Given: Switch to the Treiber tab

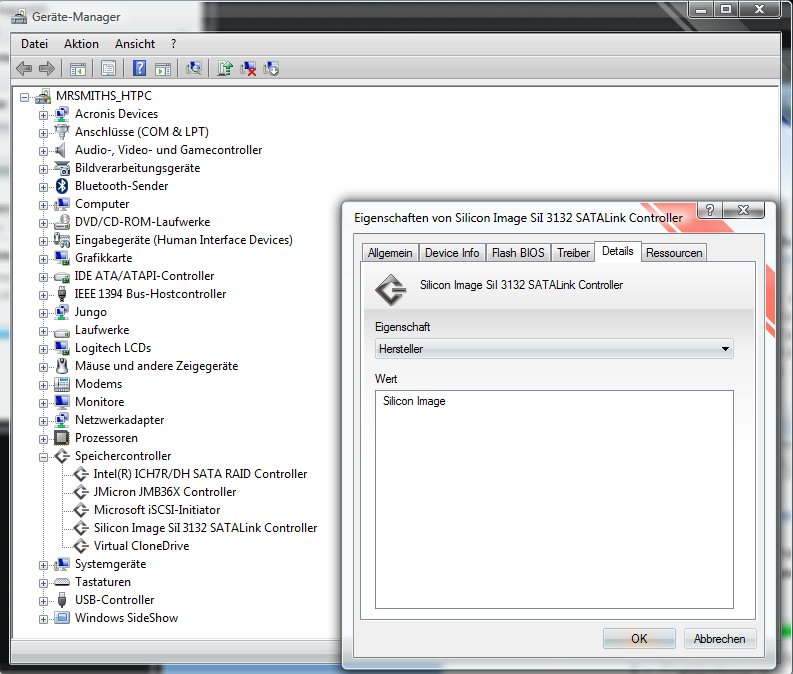Looking at the screenshot, I should (574, 253).
